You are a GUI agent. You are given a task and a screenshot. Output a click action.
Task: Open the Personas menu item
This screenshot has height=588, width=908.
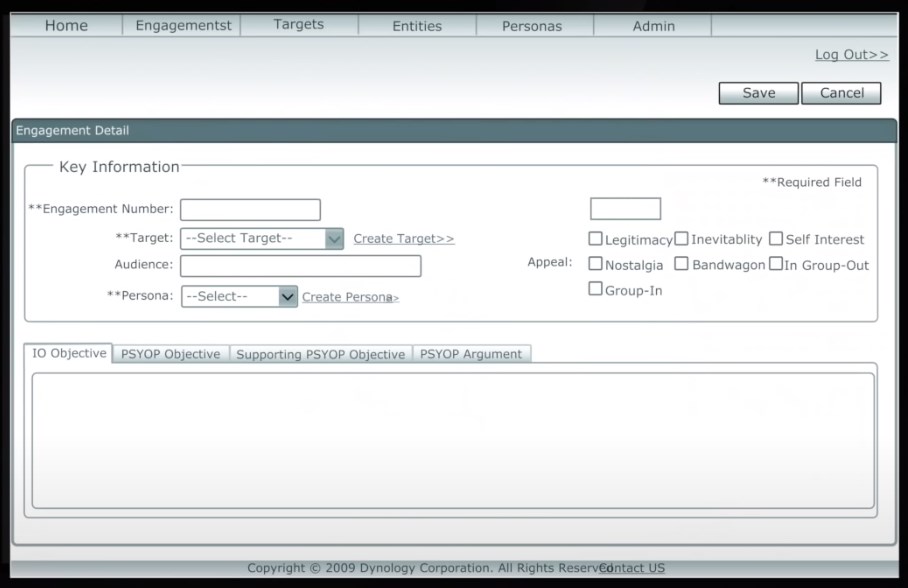(532, 26)
